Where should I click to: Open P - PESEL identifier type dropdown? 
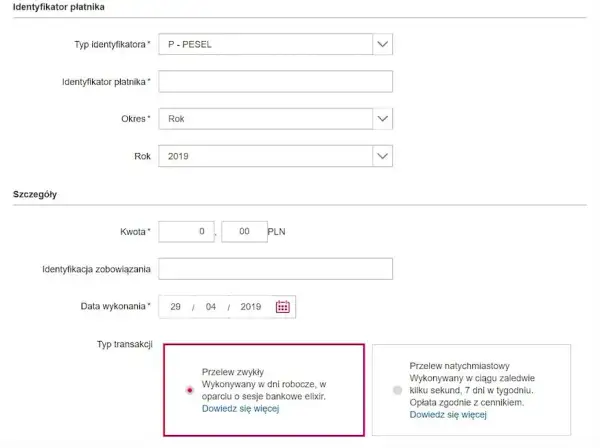pos(276,44)
